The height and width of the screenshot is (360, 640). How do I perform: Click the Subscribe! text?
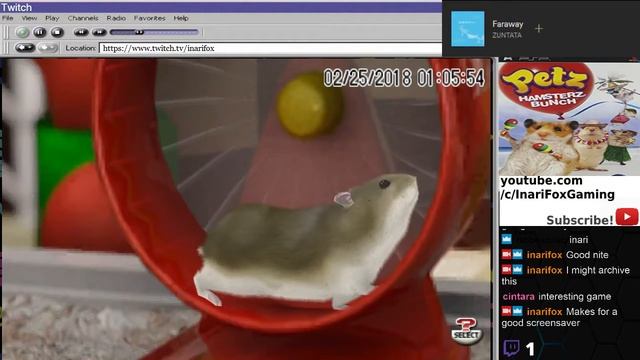coord(580,220)
